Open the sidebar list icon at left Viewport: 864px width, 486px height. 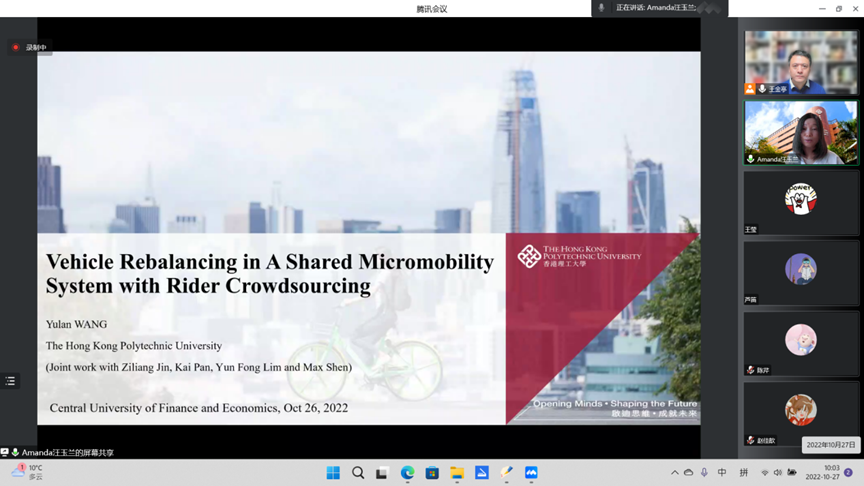pos(11,381)
